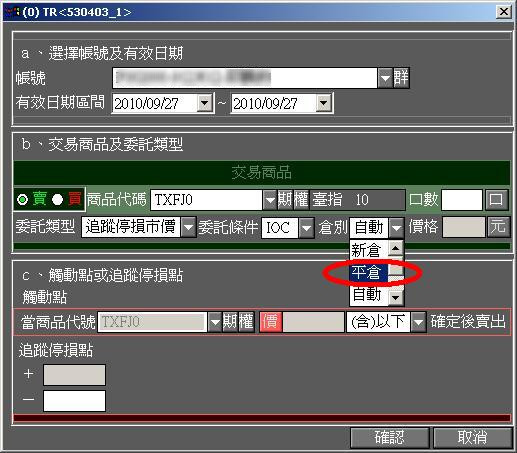Click the 權 options button in trading product row
The height and width of the screenshot is (453, 517).
301,200
